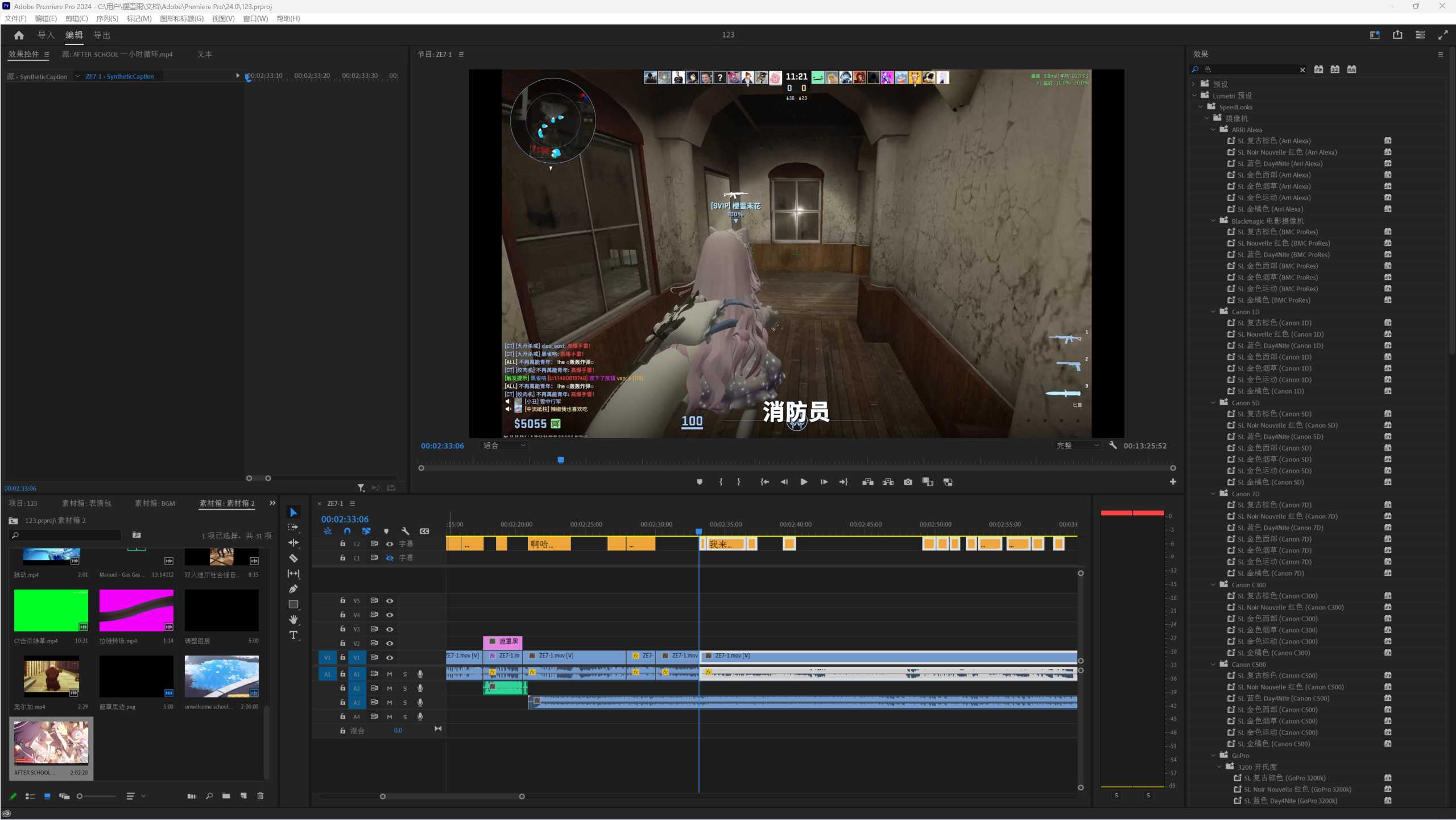Switch to the 文本 panel tab
This screenshot has height=820, width=1456.
pyautogui.click(x=205, y=55)
